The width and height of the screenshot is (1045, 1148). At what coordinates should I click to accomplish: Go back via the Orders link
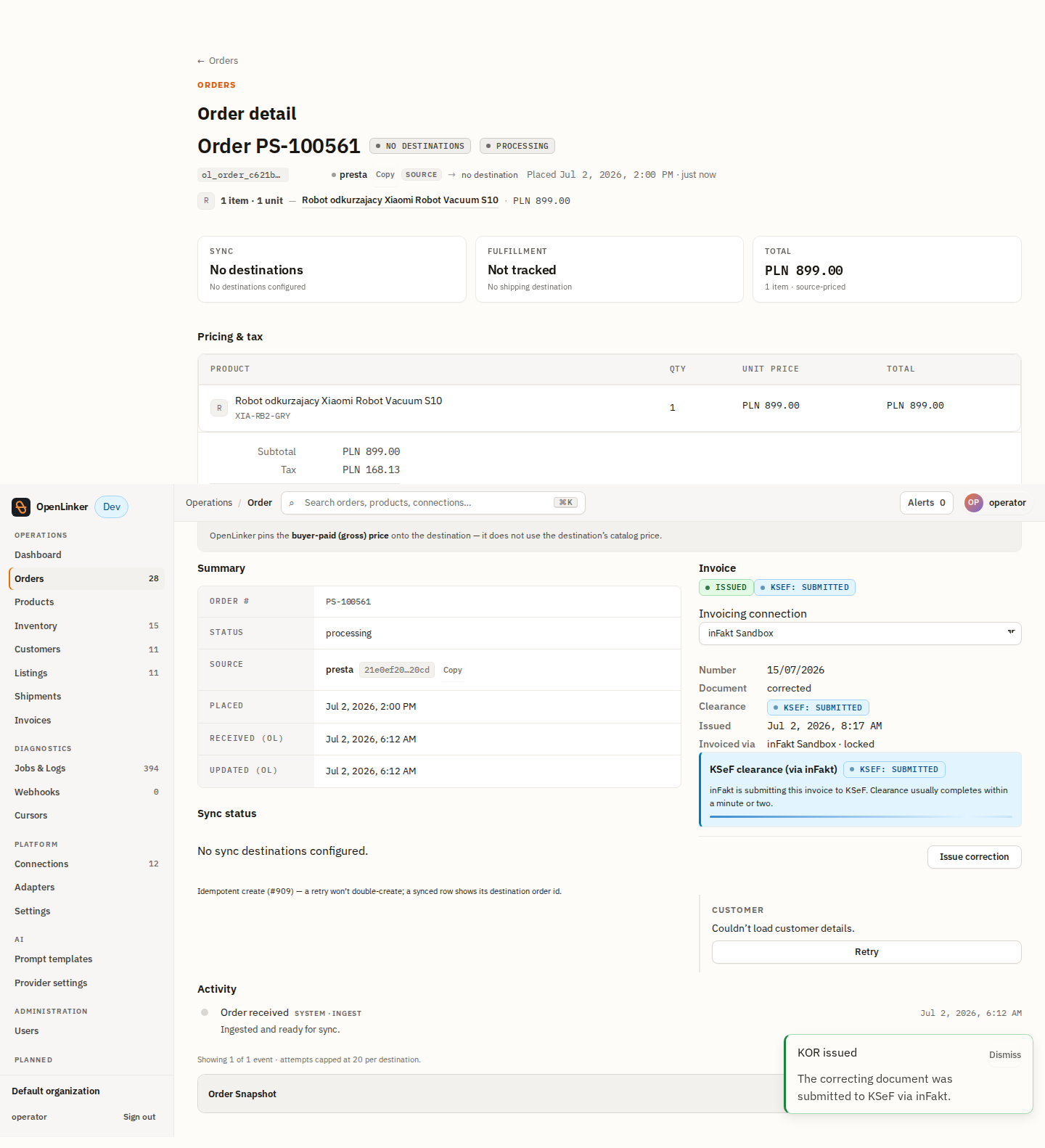(218, 61)
